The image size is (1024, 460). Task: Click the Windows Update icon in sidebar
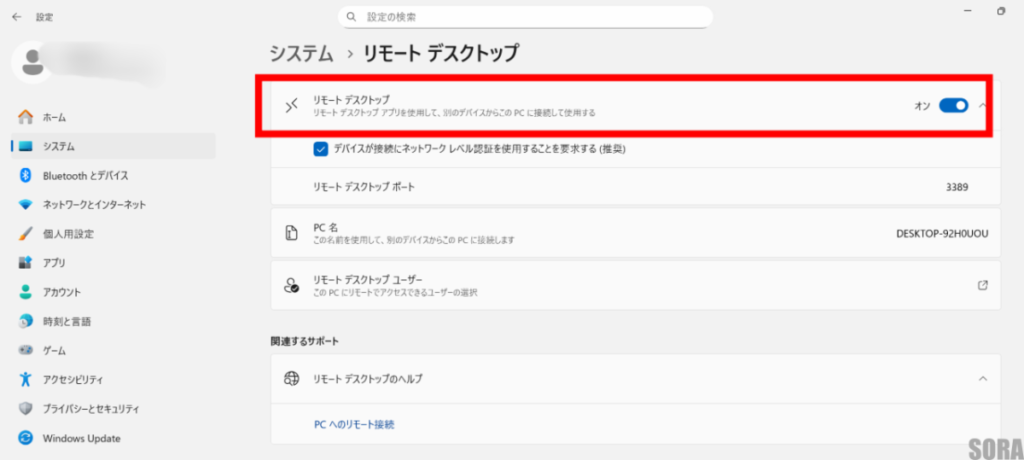pyautogui.click(x=26, y=438)
